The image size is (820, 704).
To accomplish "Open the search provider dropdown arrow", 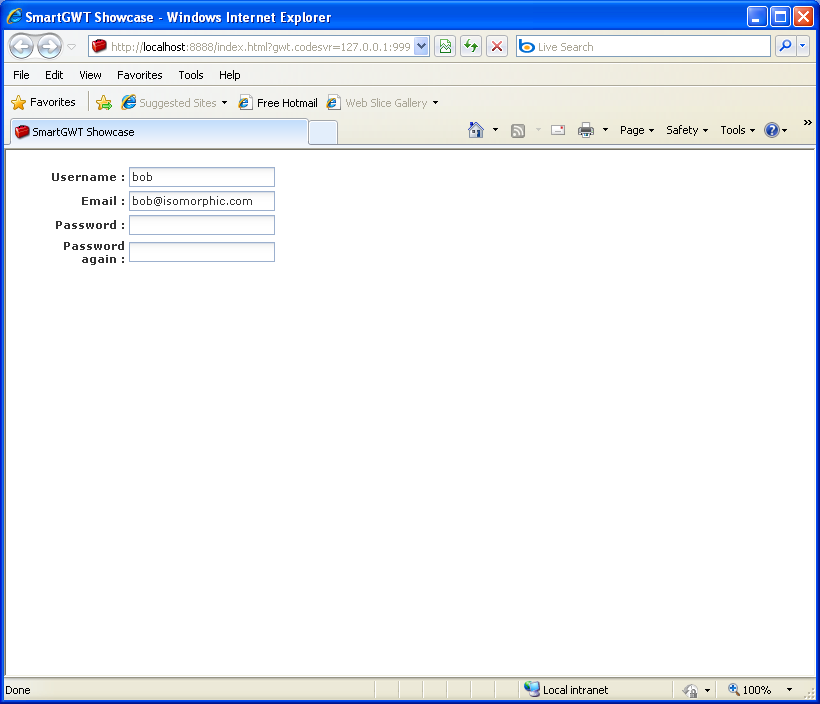I will 803,47.
